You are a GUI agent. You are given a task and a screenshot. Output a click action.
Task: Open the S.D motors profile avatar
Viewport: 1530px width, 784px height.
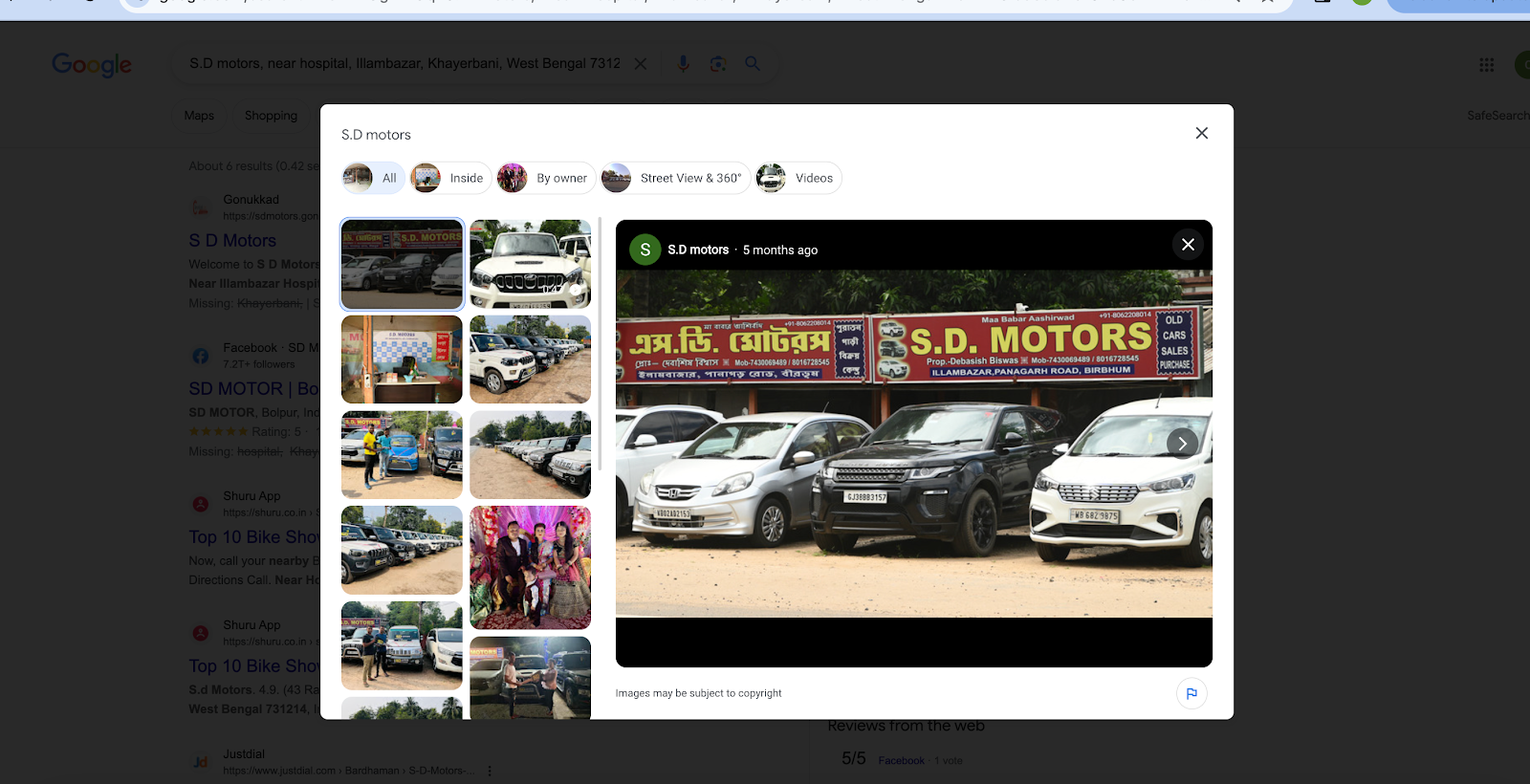click(x=645, y=250)
